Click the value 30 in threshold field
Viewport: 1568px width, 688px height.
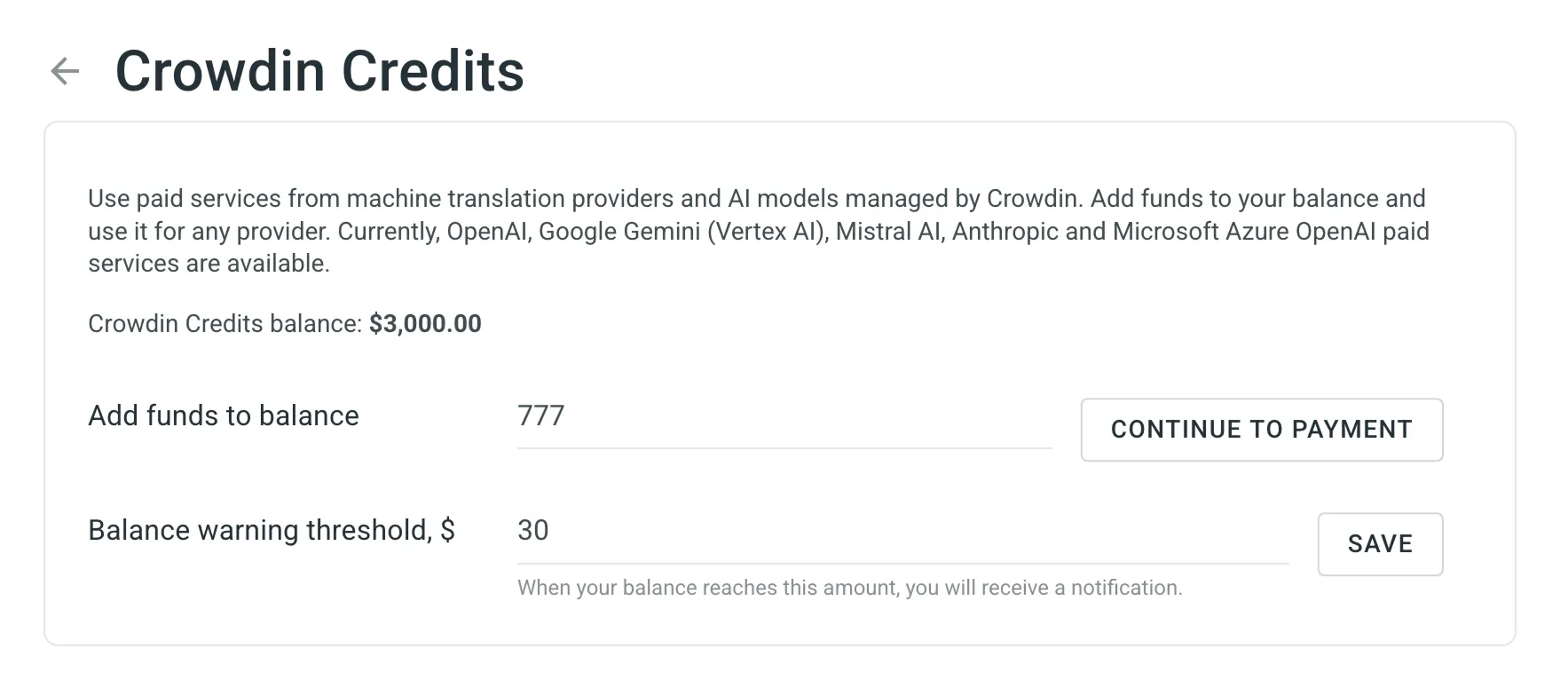click(533, 531)
